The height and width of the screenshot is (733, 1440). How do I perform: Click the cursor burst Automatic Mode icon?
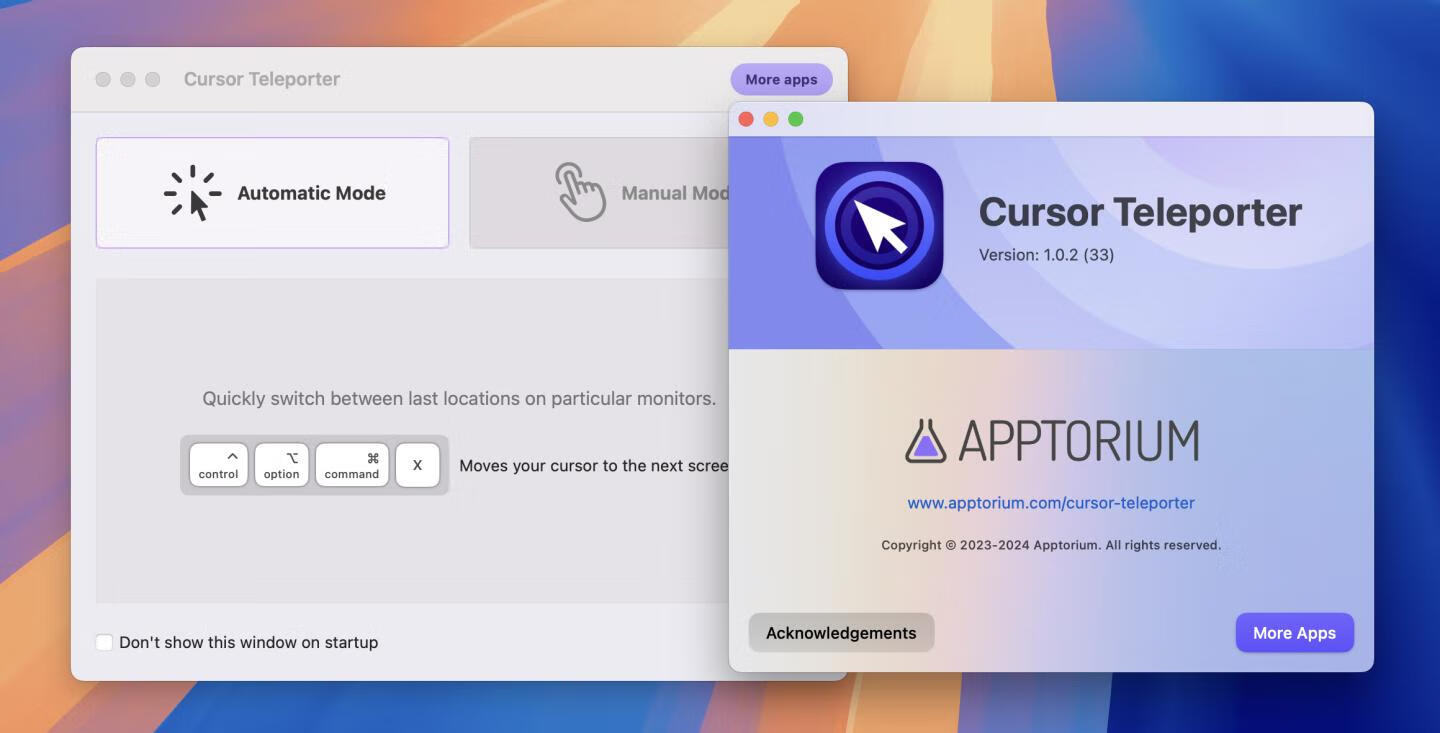click(x=192, y=193)
